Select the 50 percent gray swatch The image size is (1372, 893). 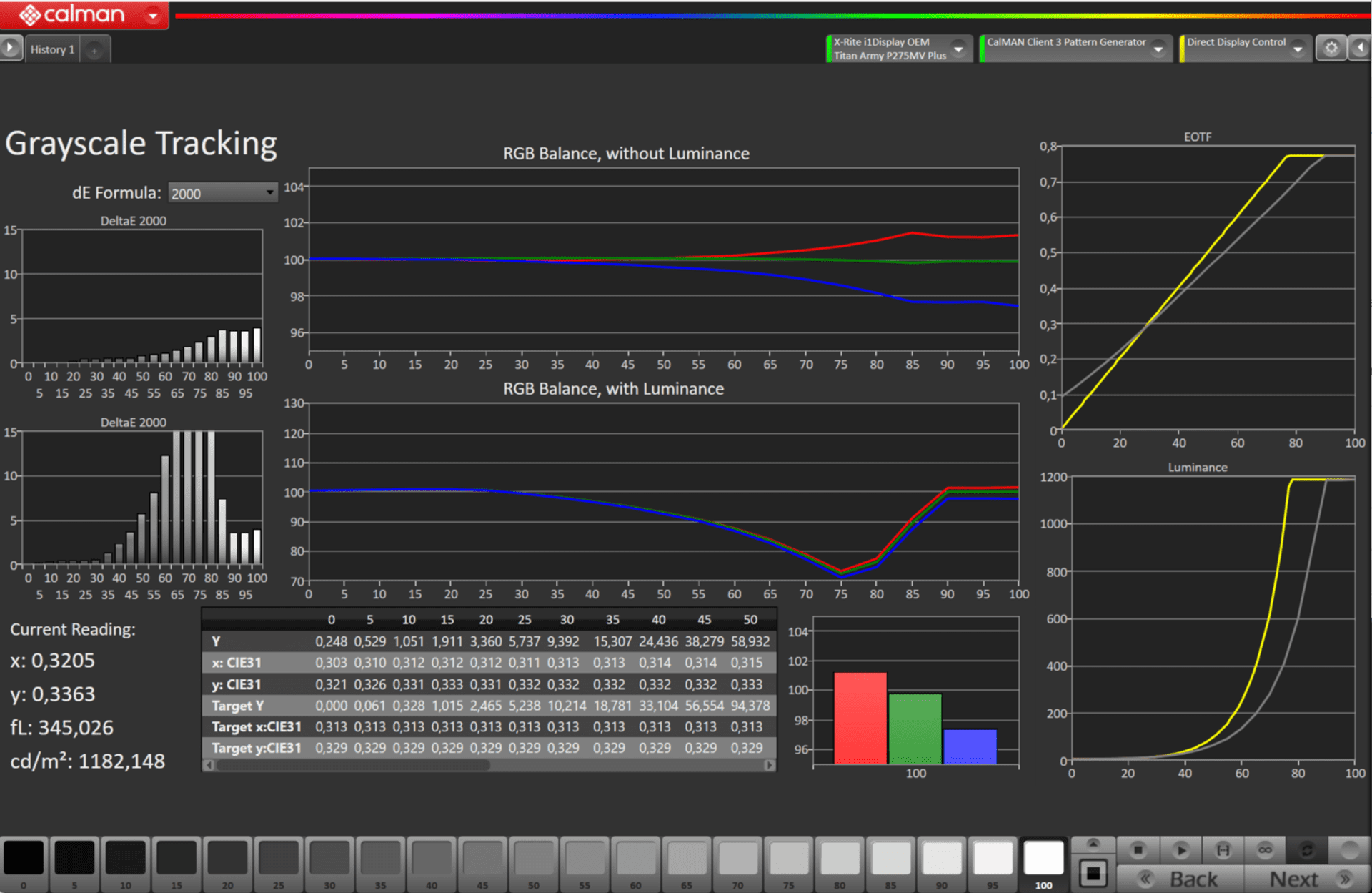pos(534,858)
